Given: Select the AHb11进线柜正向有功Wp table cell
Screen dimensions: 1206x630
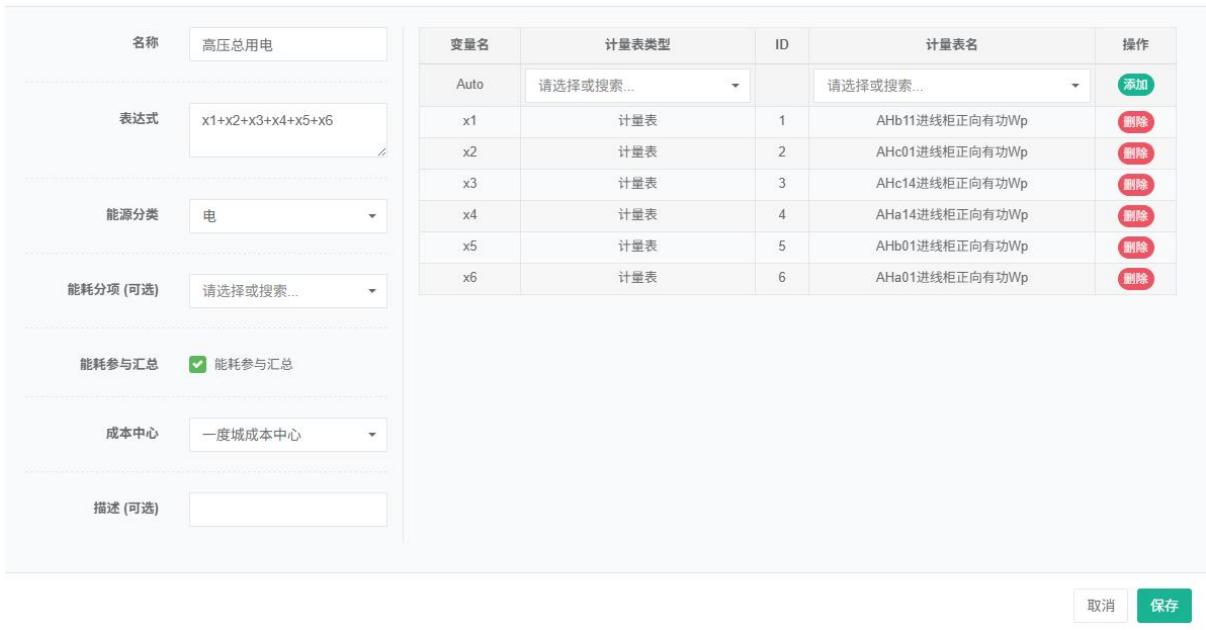Looking at the screenshot, I should coord(951,123).
